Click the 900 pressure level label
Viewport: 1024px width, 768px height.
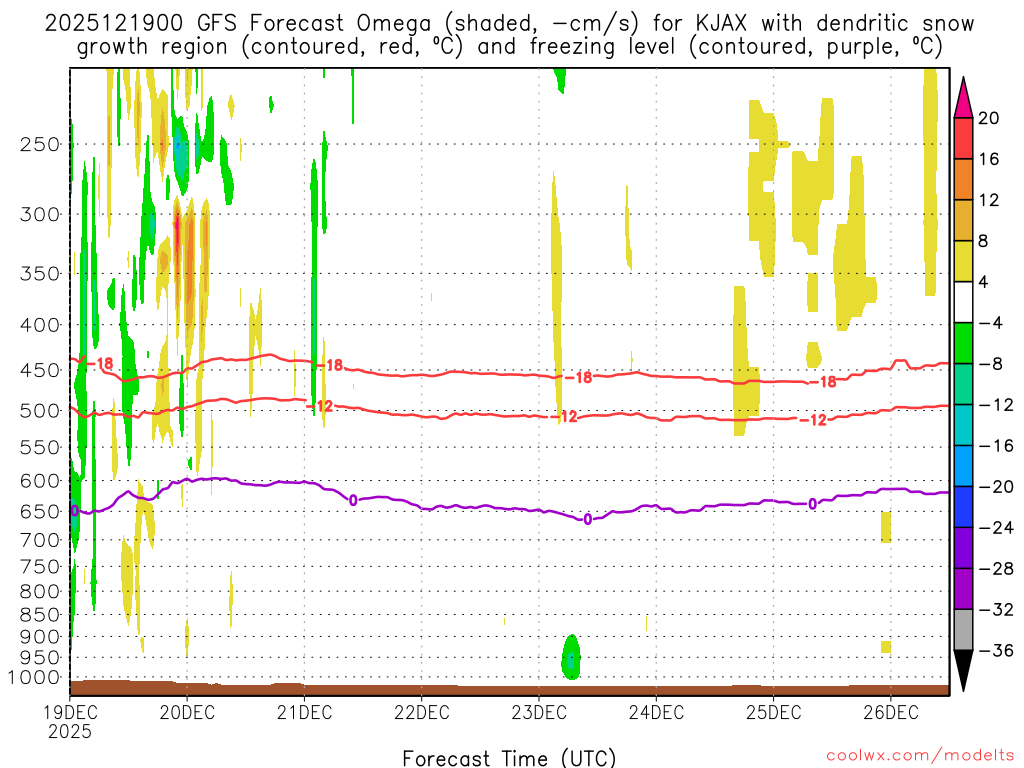(x=40, y=636)
